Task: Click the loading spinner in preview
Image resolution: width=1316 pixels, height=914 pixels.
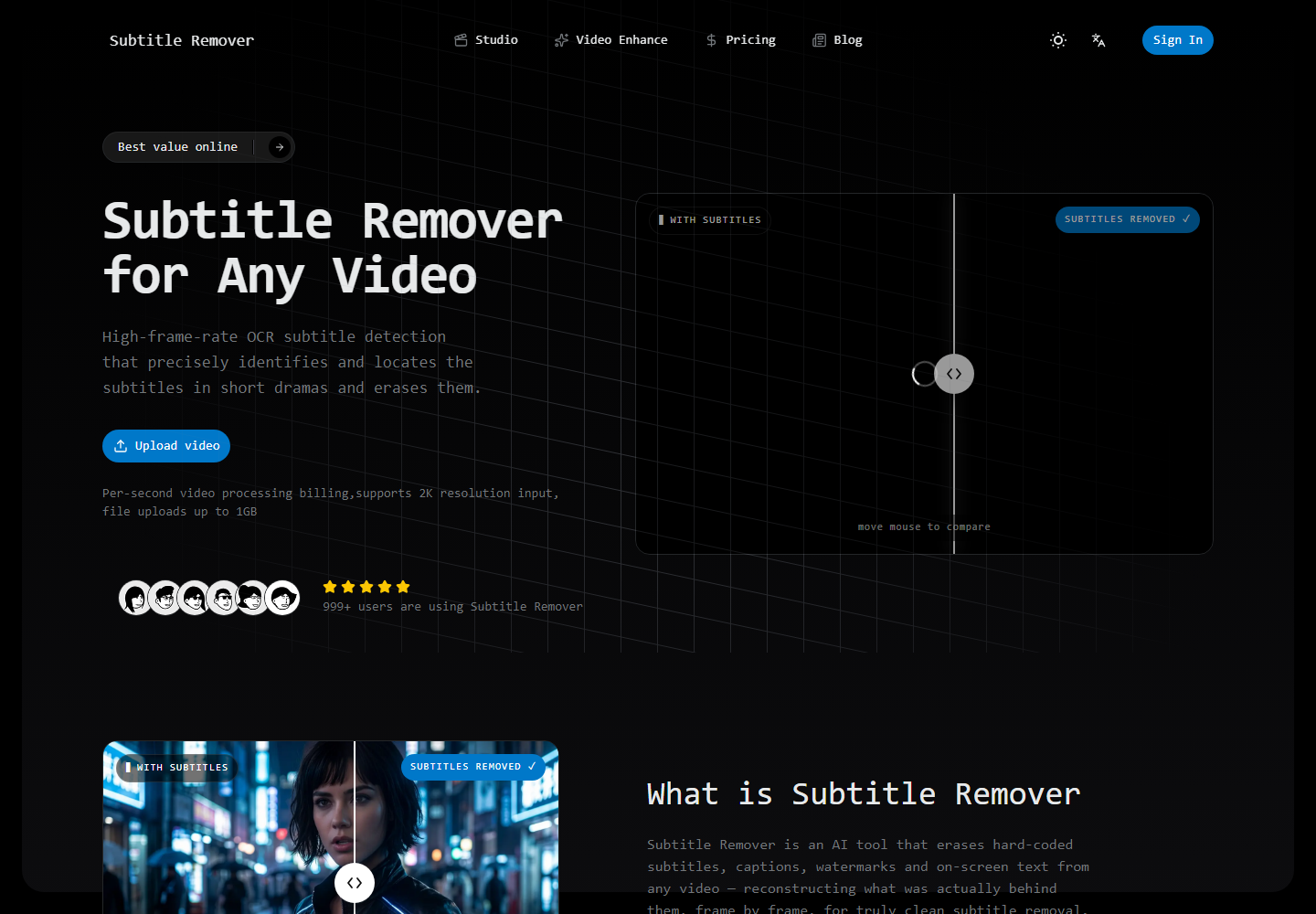Action: point(924,374)
